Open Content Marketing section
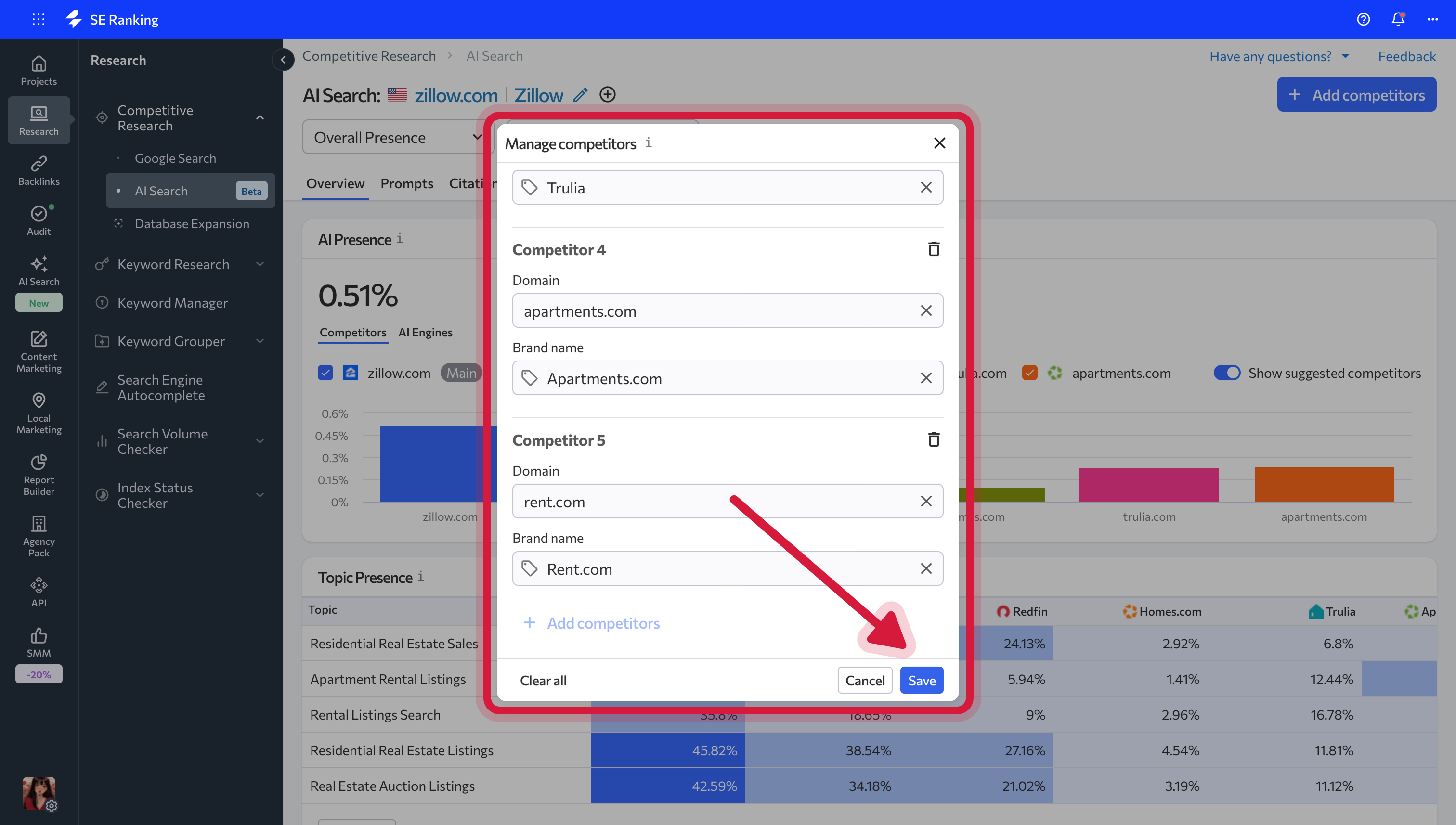The height and width of the screenshot is (825, 1456). [x=39, y=352]
